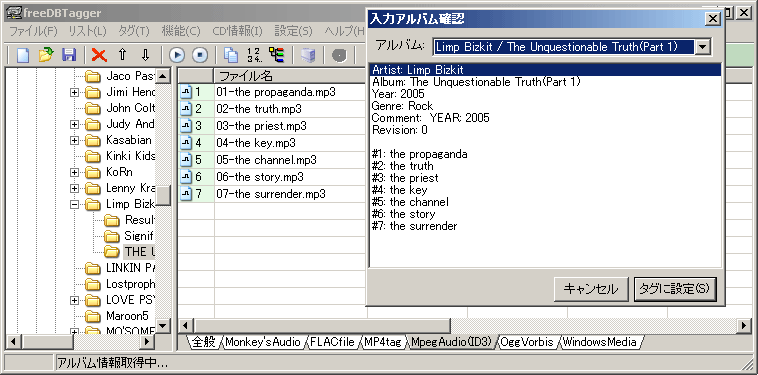
Task: Click folder icon next to LINKIN PA
Action: point(93,268)
